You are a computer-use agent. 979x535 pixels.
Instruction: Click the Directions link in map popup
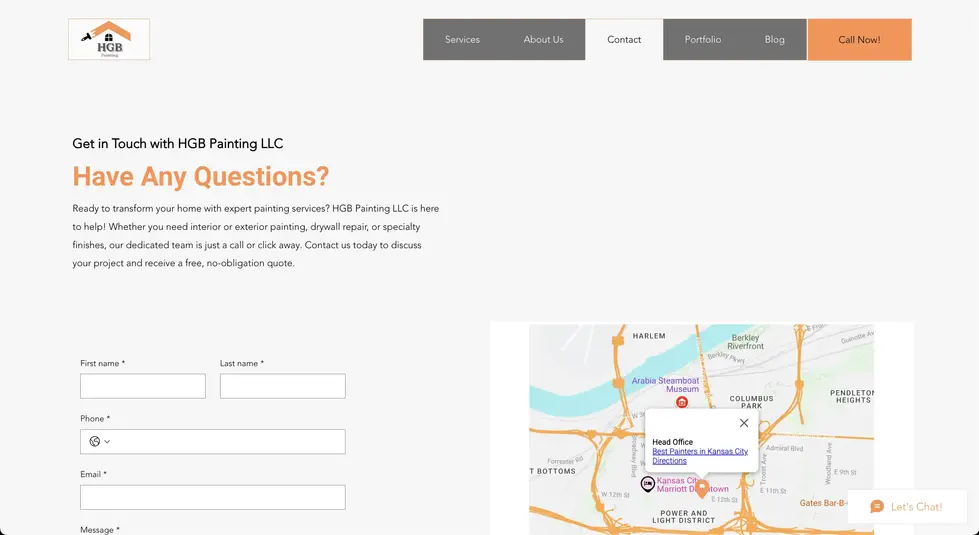[669, 461]
